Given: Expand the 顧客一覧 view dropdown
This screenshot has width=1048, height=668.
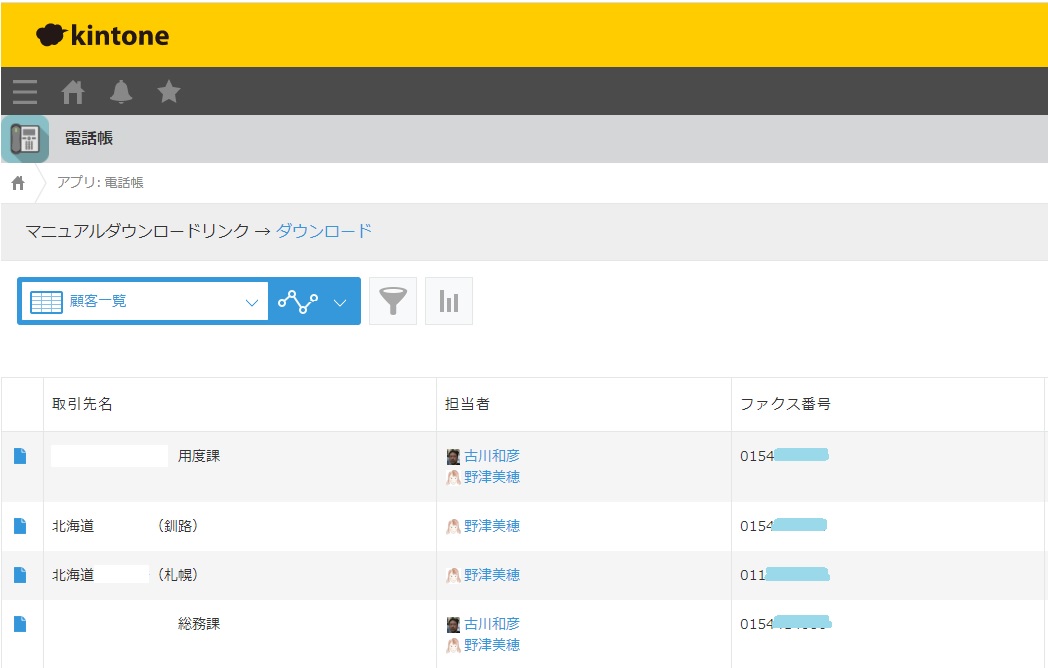Looking at the screenshot, I should [x=251, y=302].
